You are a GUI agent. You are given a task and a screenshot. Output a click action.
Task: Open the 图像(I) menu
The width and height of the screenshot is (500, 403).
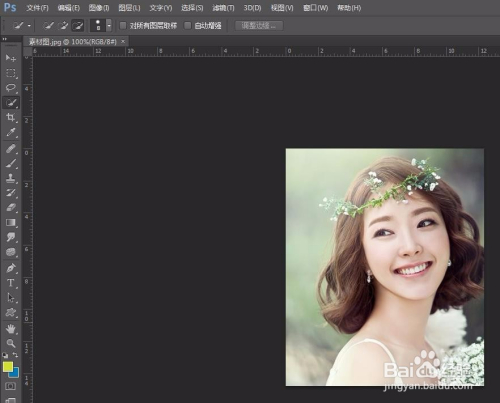(99, 8)
